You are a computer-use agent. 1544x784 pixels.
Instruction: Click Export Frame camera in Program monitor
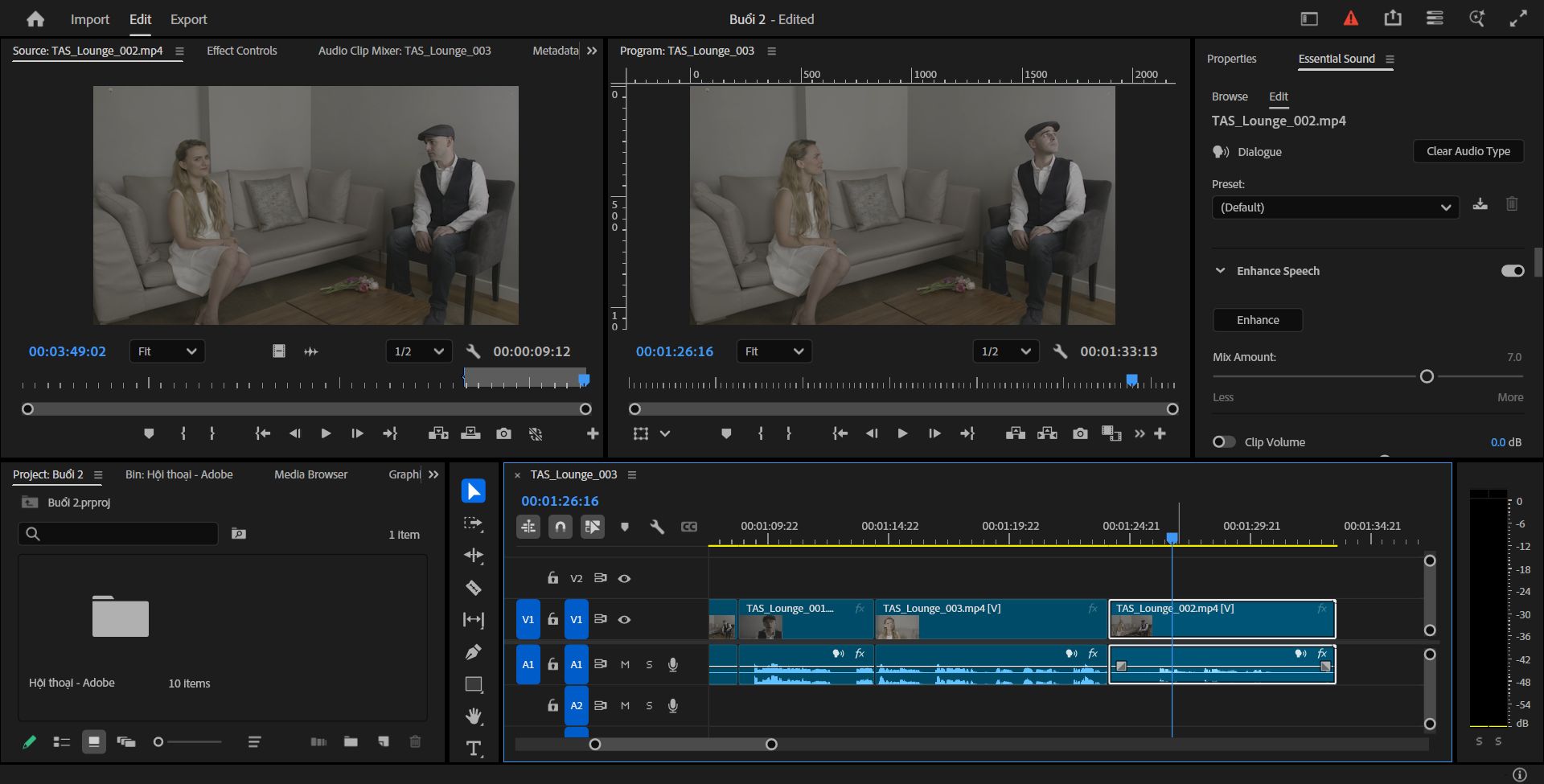[1080, 433]
